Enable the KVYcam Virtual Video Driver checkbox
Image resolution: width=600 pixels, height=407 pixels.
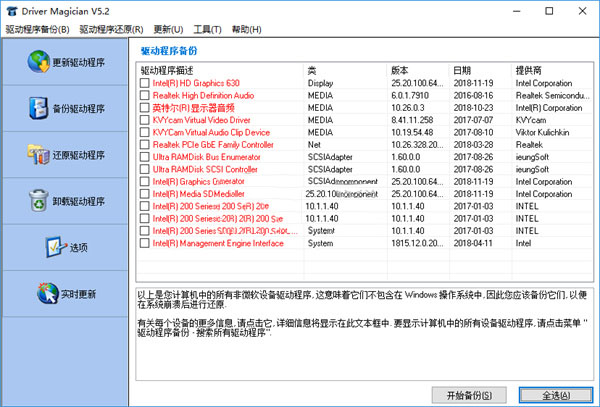(x=145, y=119)
